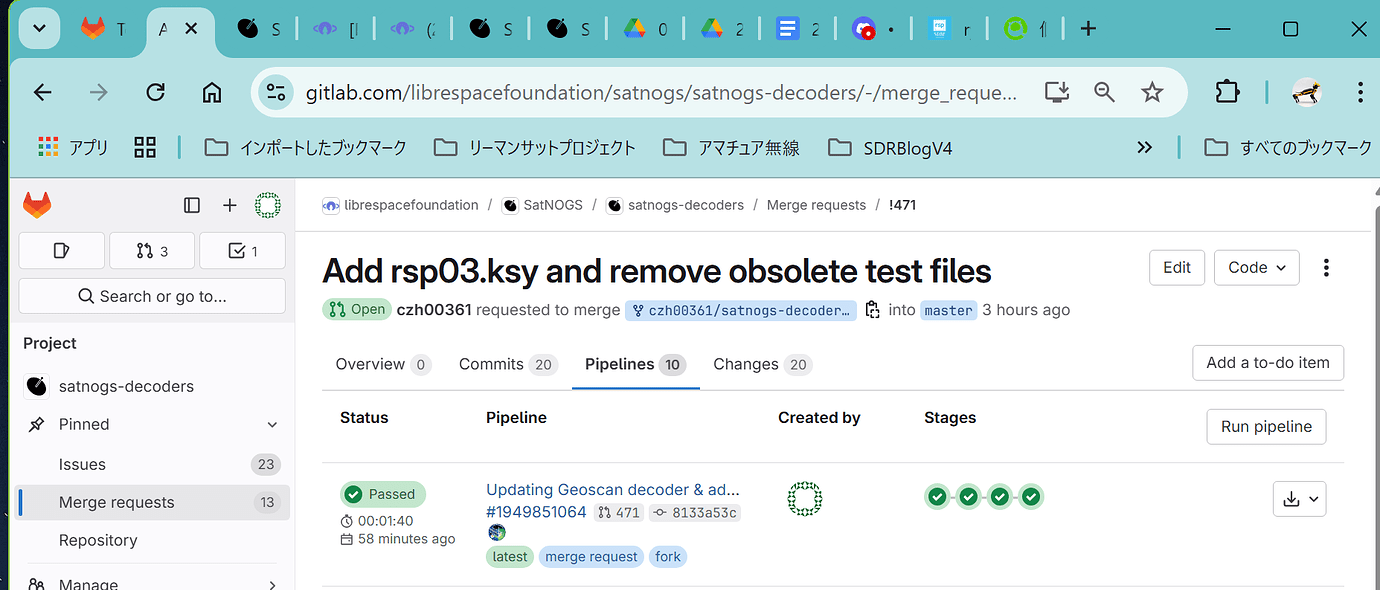Reload the page with the refresh icon

[x=155, y=92]
